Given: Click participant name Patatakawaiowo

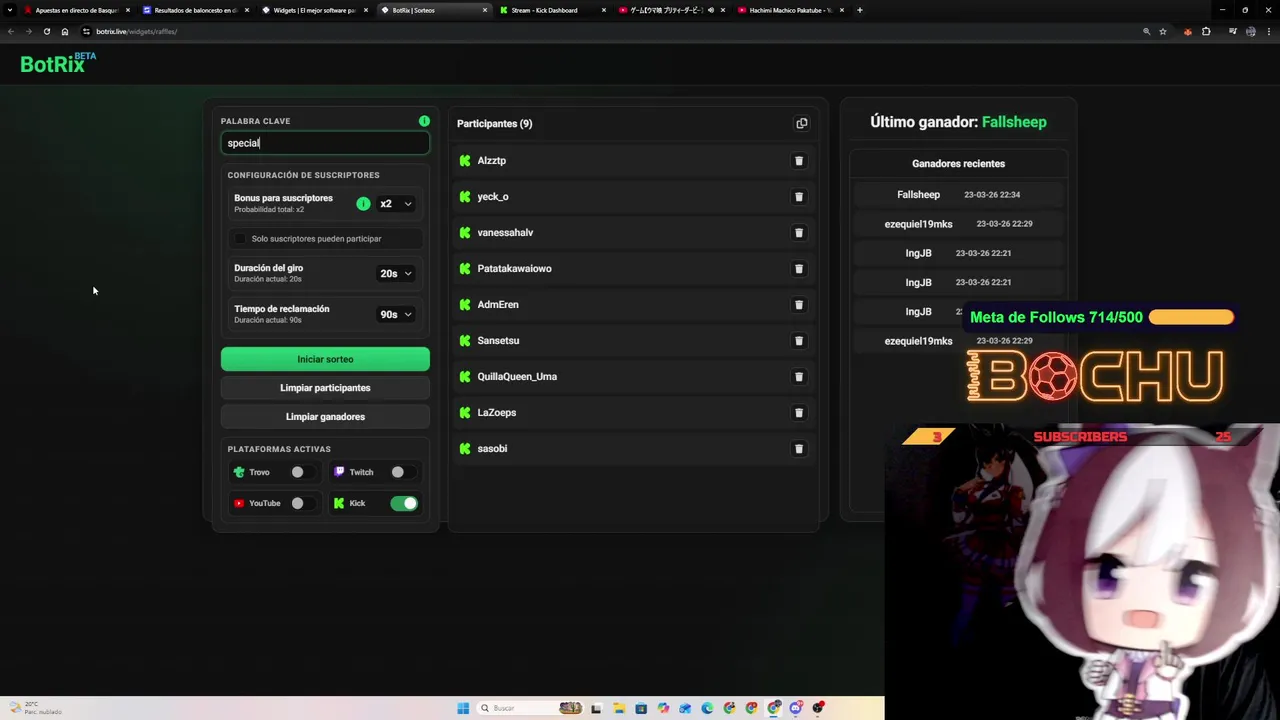Looking at the screenshot, I should coord(514,269).
